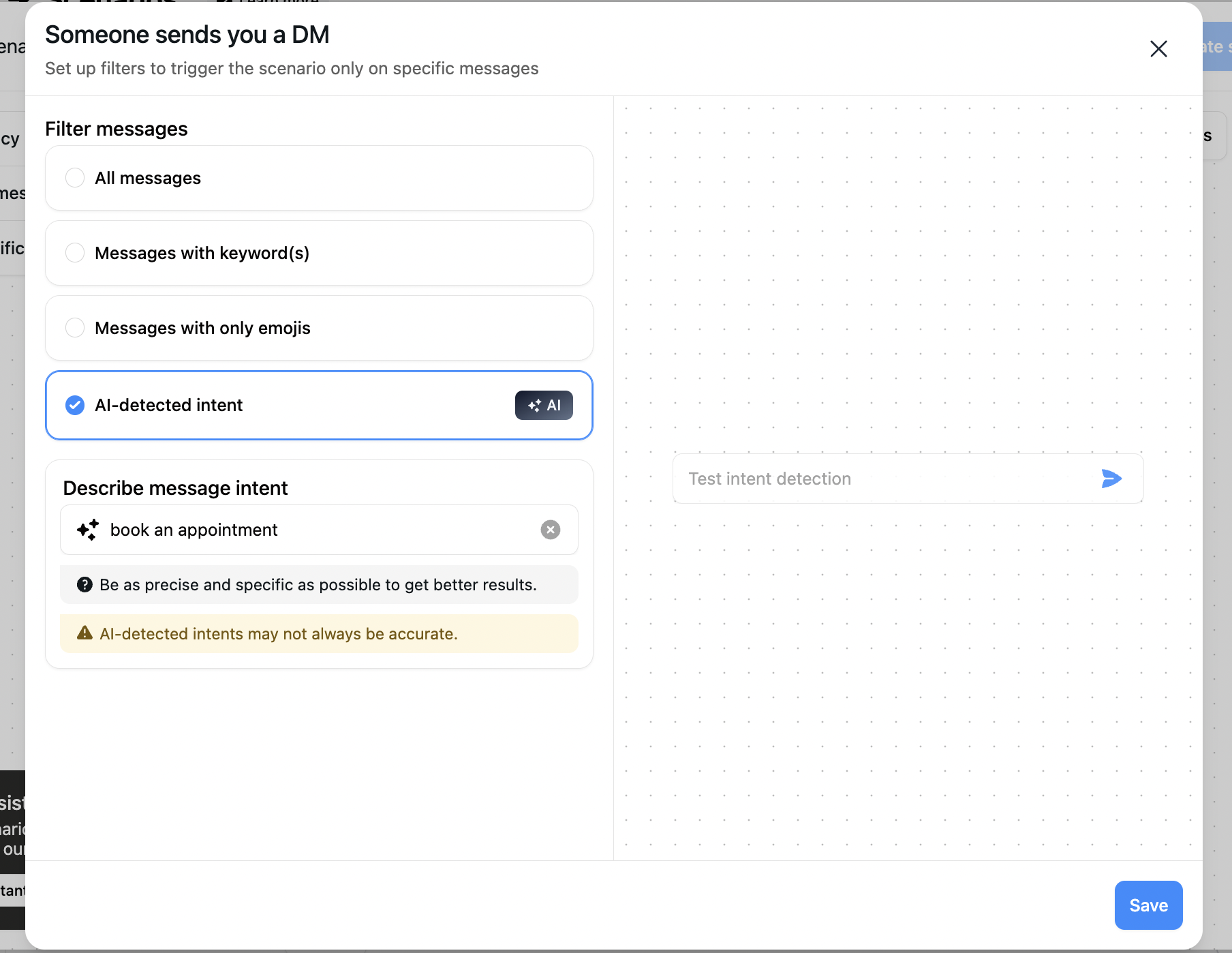Click the warning triangle icon
Viewport: 1232px width, 953px height.
[84, 633]
